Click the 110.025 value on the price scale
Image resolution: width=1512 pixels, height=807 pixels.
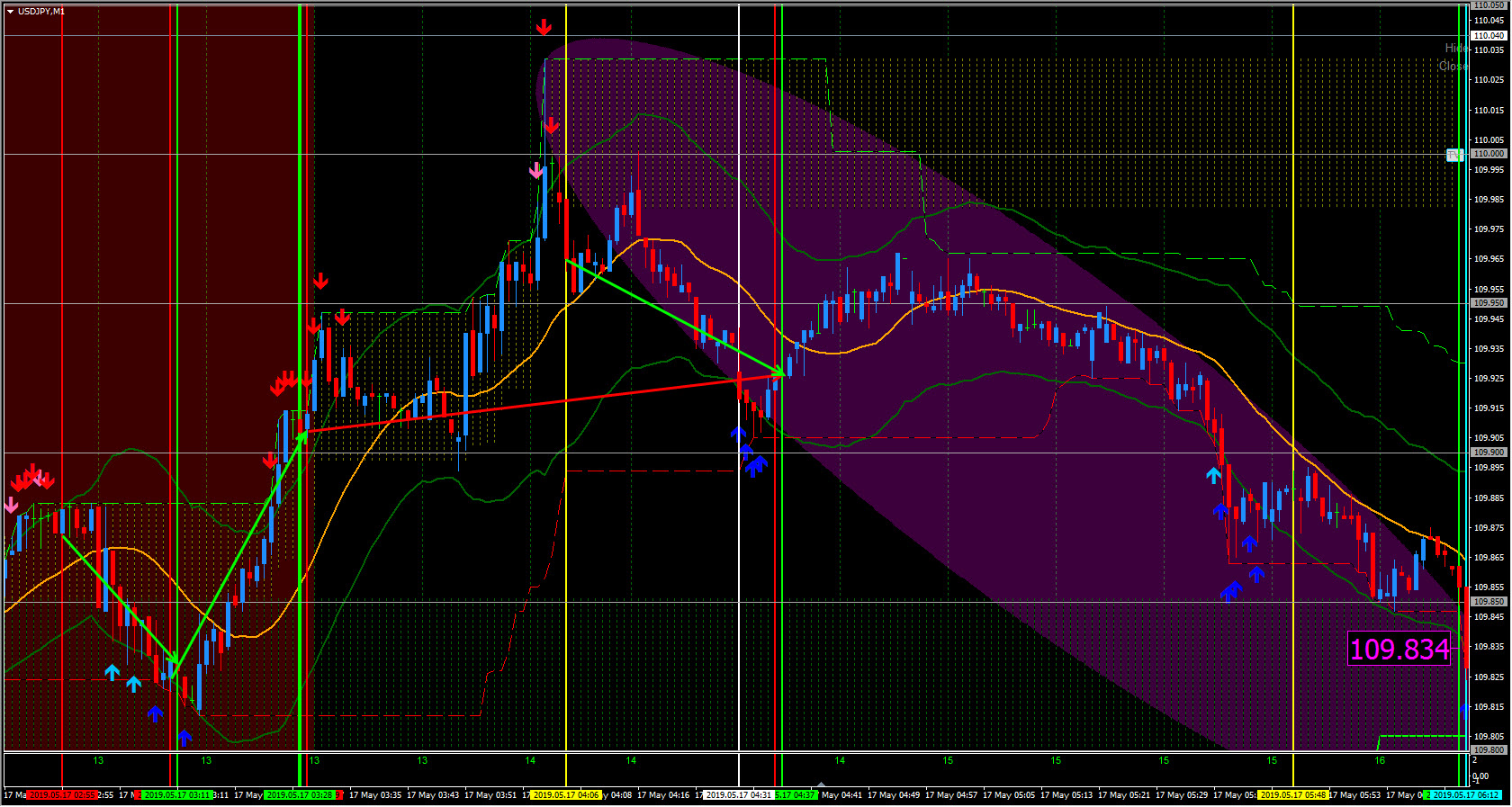pos(1489,80)
